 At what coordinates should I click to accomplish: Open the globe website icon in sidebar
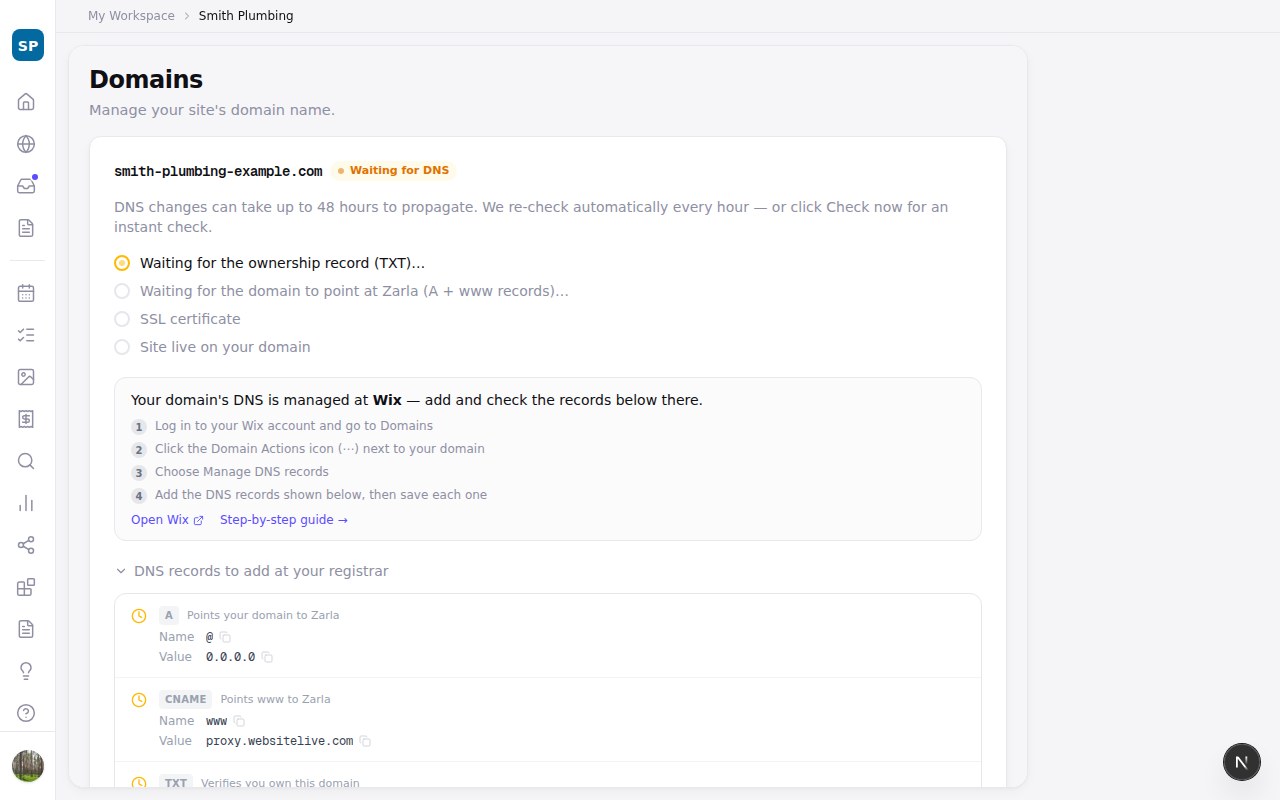tap(26, 144)
